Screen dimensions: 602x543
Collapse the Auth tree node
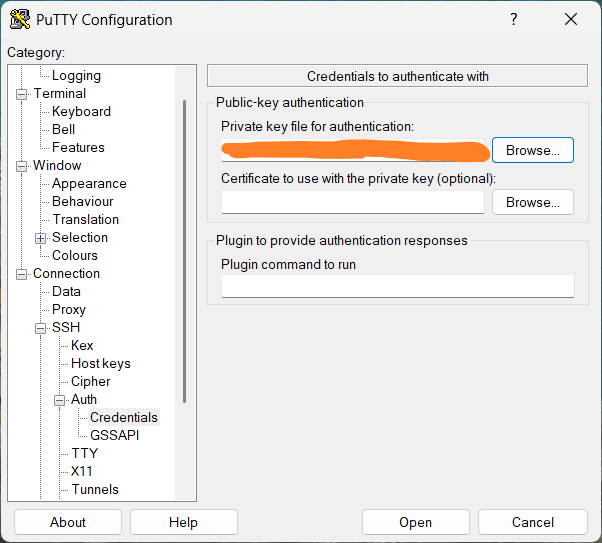click(x=59, y=401)
